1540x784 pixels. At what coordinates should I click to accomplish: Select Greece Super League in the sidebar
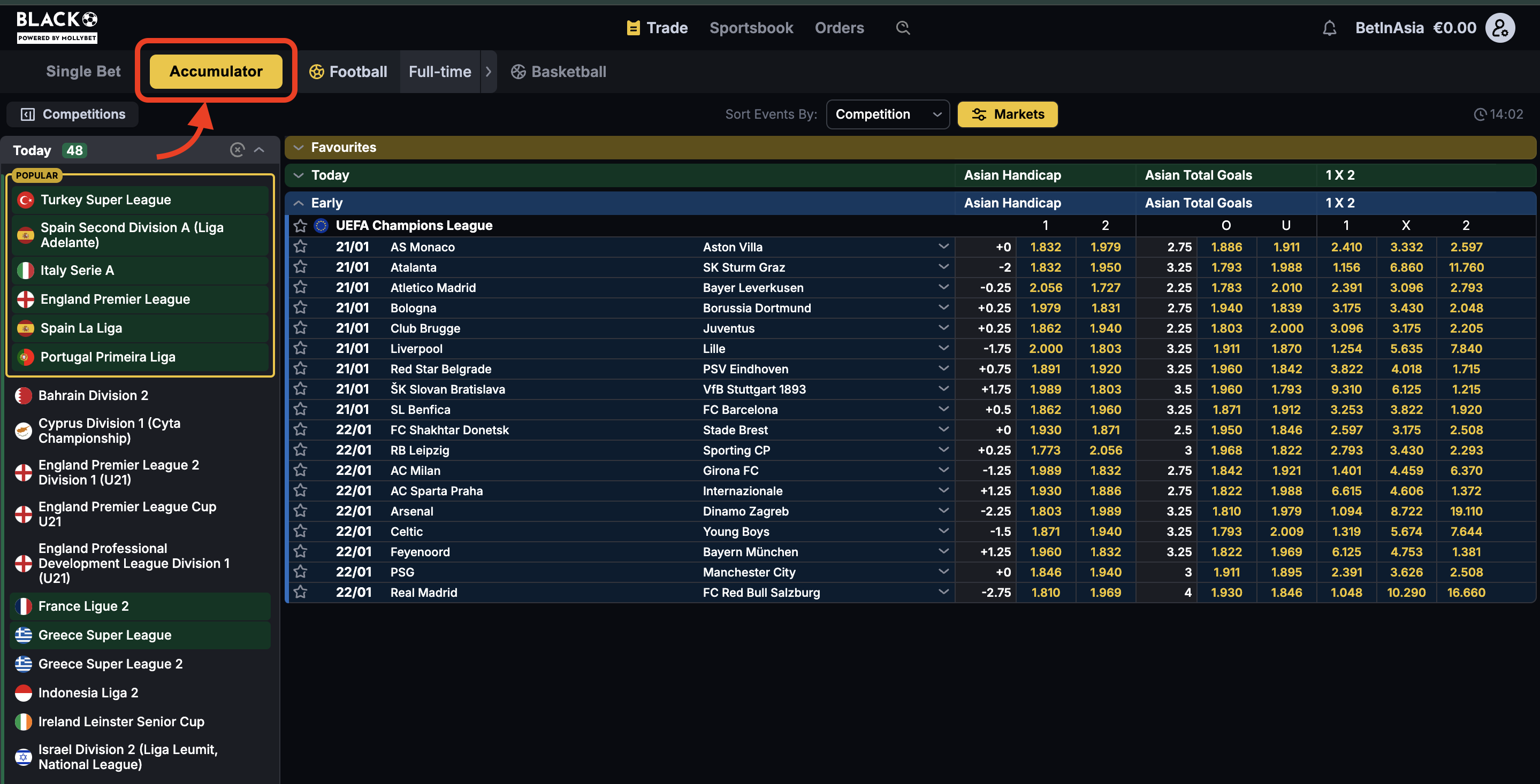[x=105, y=635]
